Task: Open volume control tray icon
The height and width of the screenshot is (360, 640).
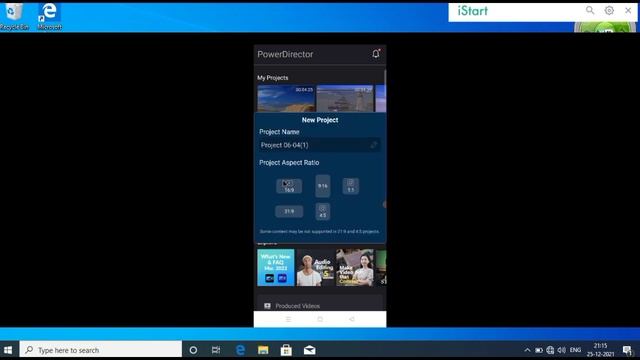Action: point(562,350)
